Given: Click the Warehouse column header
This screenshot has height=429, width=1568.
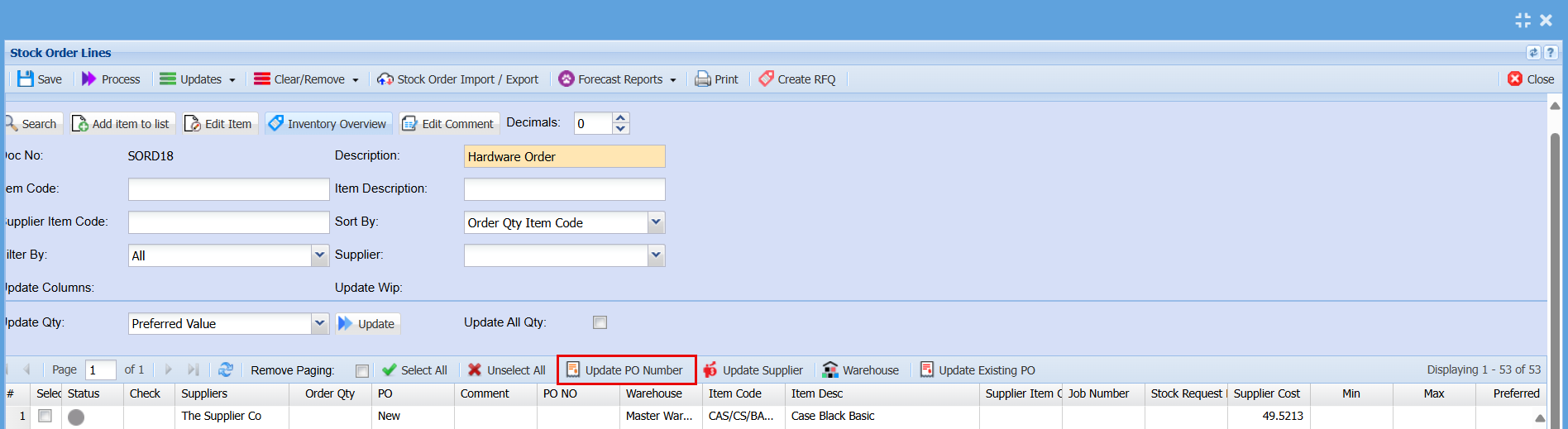Looking at the screenshot, I should click(x=661, y=393).
